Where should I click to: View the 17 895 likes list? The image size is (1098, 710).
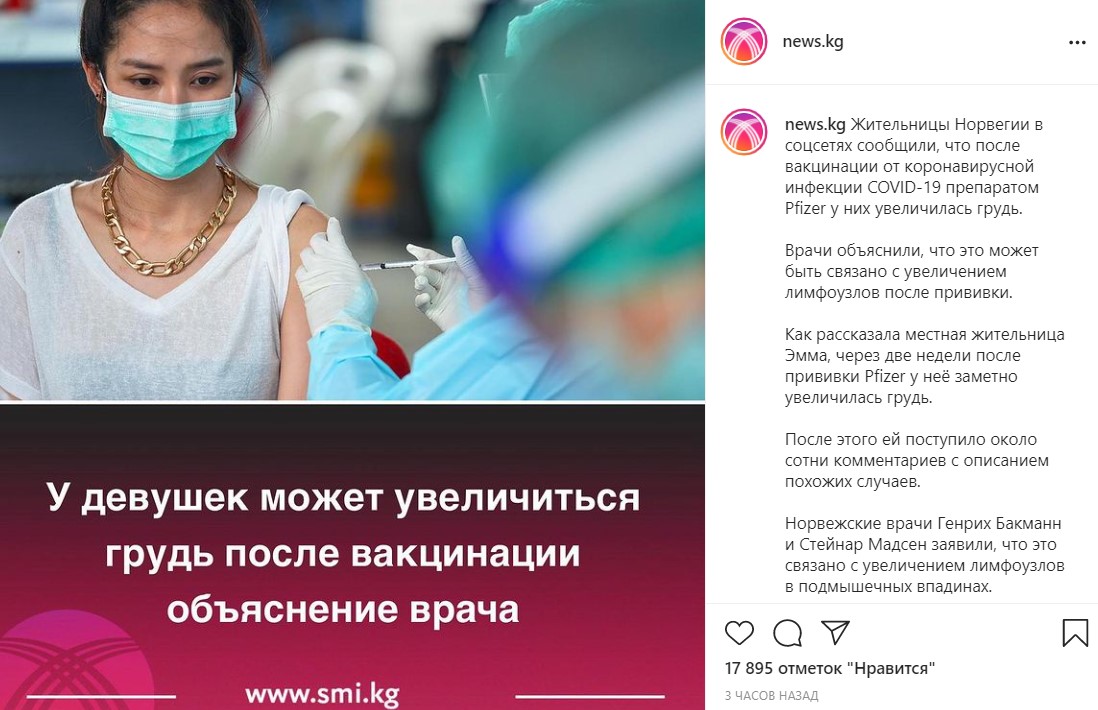pos(830,668)
